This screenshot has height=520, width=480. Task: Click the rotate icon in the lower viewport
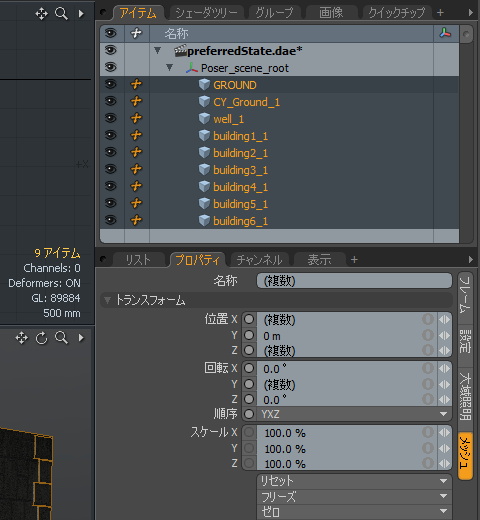[42, 338]
